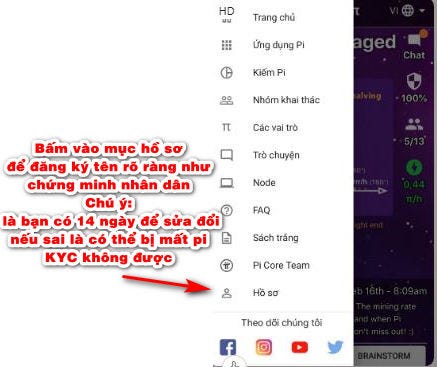Viewport: 437px width, 367px height.
Task: Click the Theo dõi chúng tôi label
Action: coord(282,323)
